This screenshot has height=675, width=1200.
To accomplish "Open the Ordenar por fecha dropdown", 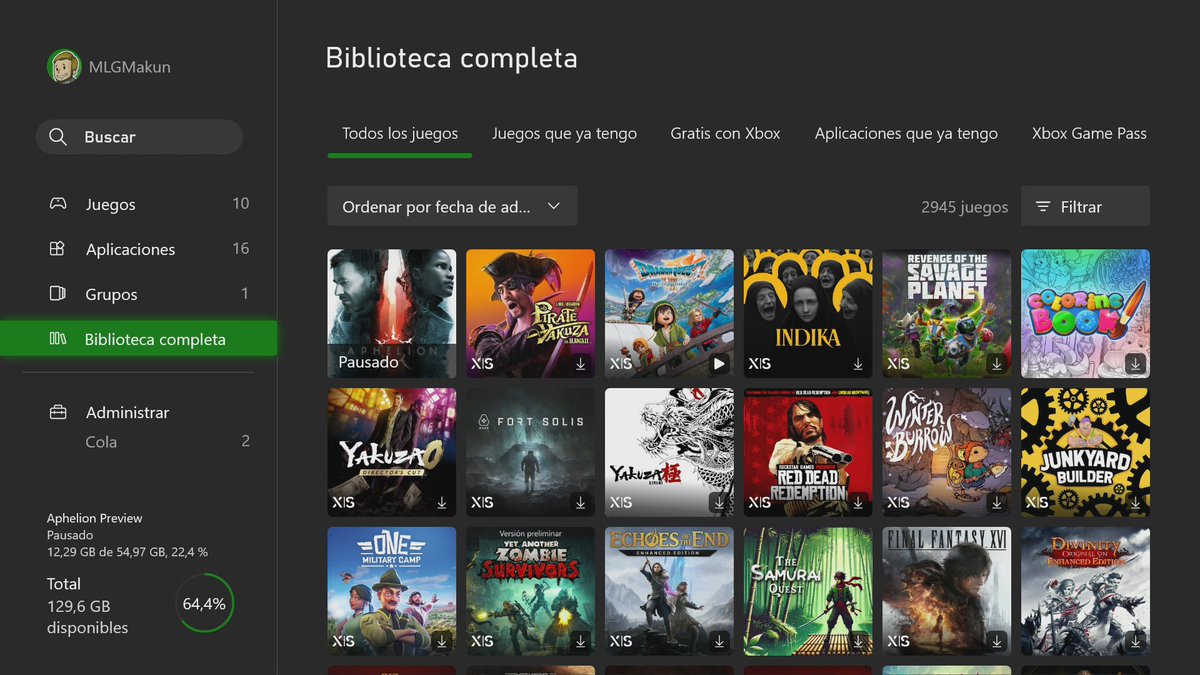I will point(452,206).
